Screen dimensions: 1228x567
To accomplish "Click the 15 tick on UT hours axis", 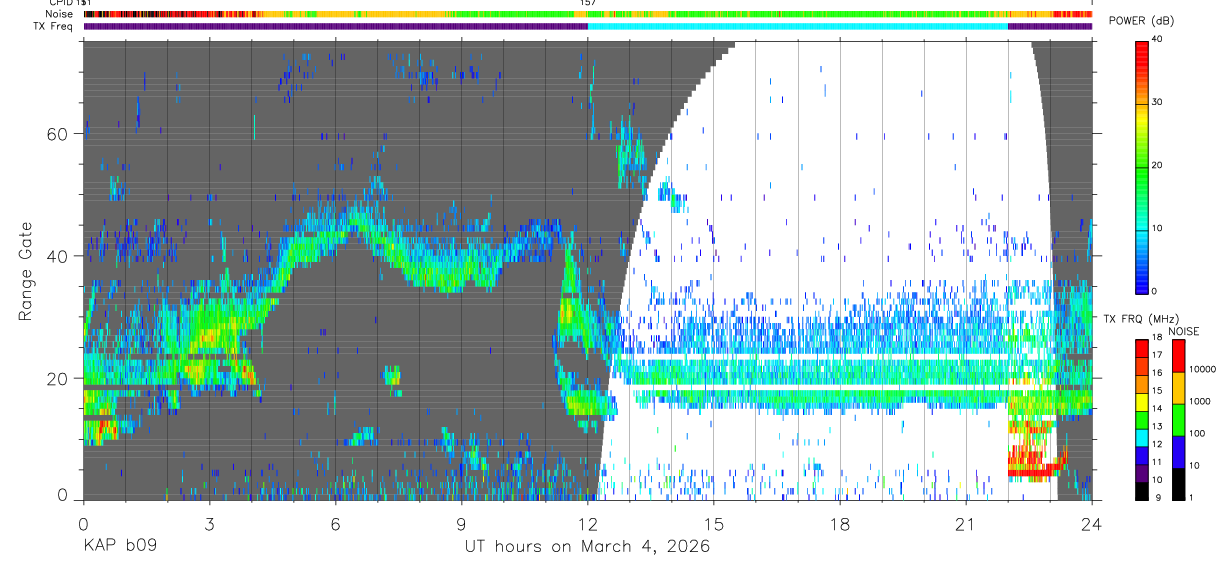I will tap(714, 523).
